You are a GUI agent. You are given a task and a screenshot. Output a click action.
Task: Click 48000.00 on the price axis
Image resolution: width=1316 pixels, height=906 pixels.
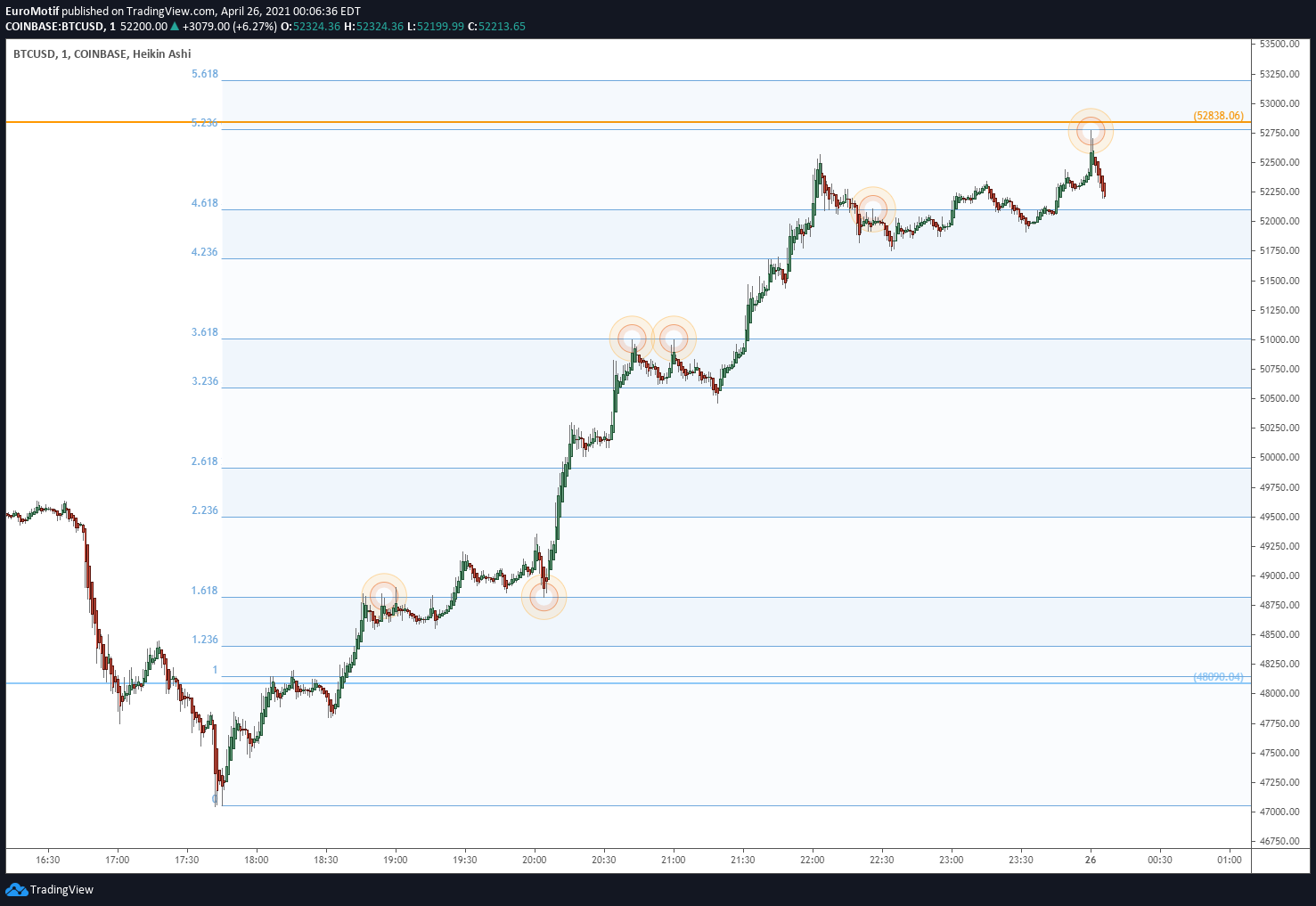click(x=1279, y=693)
